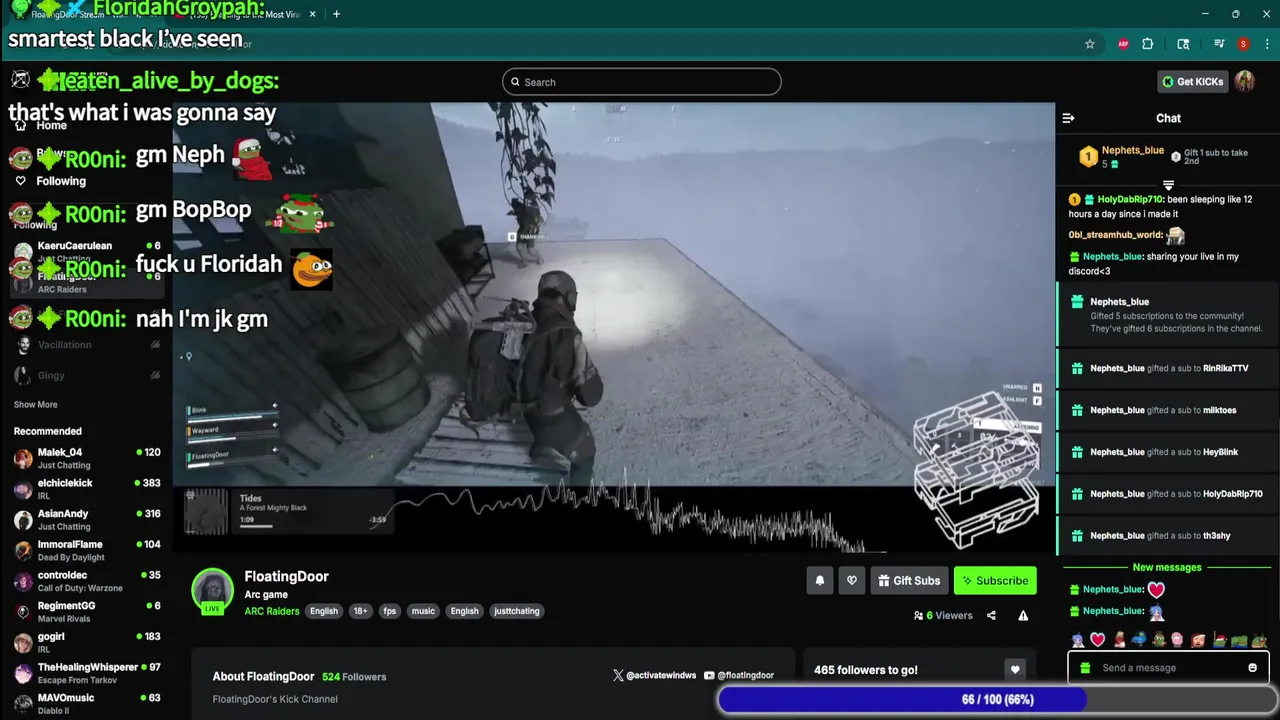The width and height of the screenshot is (1280, 720).
Task: Open KaeruCaerulean's channel in Following
Action: pyautogui.click(x=88, y=251)
